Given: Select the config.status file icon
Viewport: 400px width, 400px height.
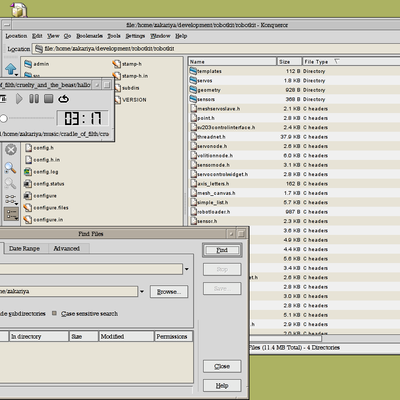Looking at the screenshot, I should pyautogui.click(x=28, y=184).
